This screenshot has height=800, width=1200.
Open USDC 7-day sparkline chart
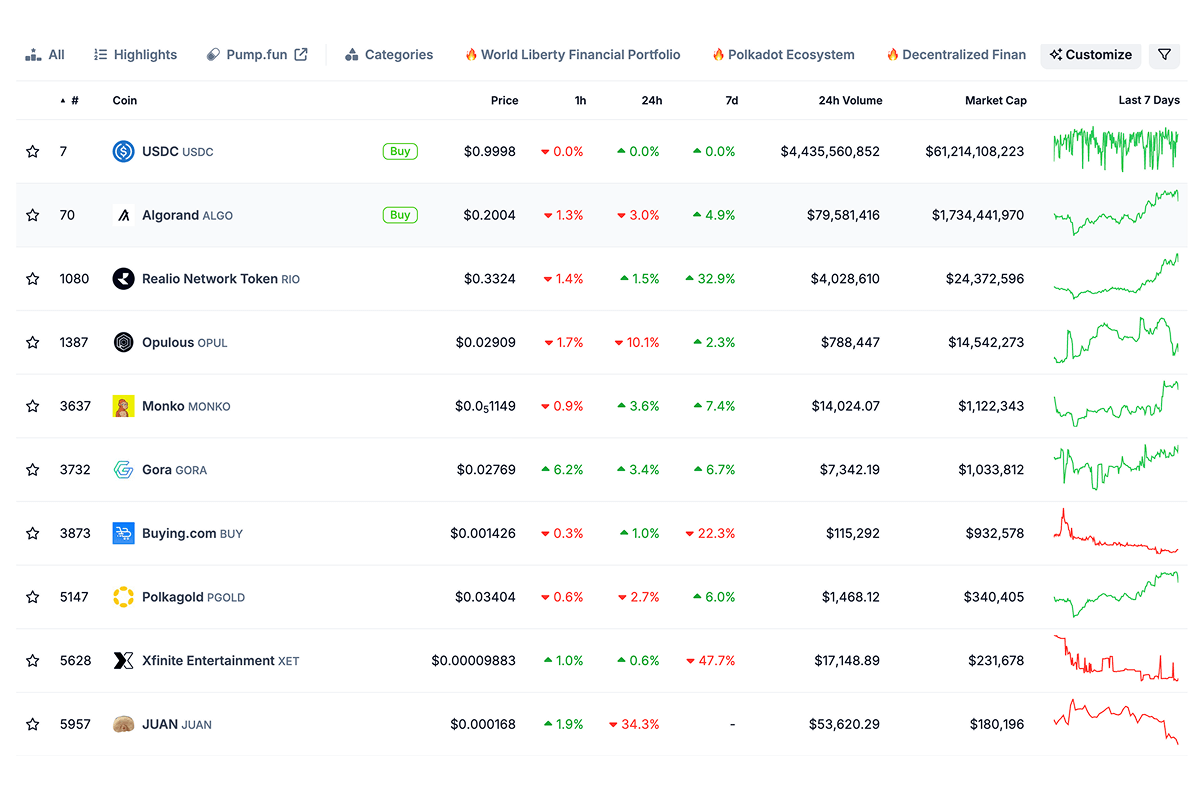pyautogui.click(x=1116, y=149)
